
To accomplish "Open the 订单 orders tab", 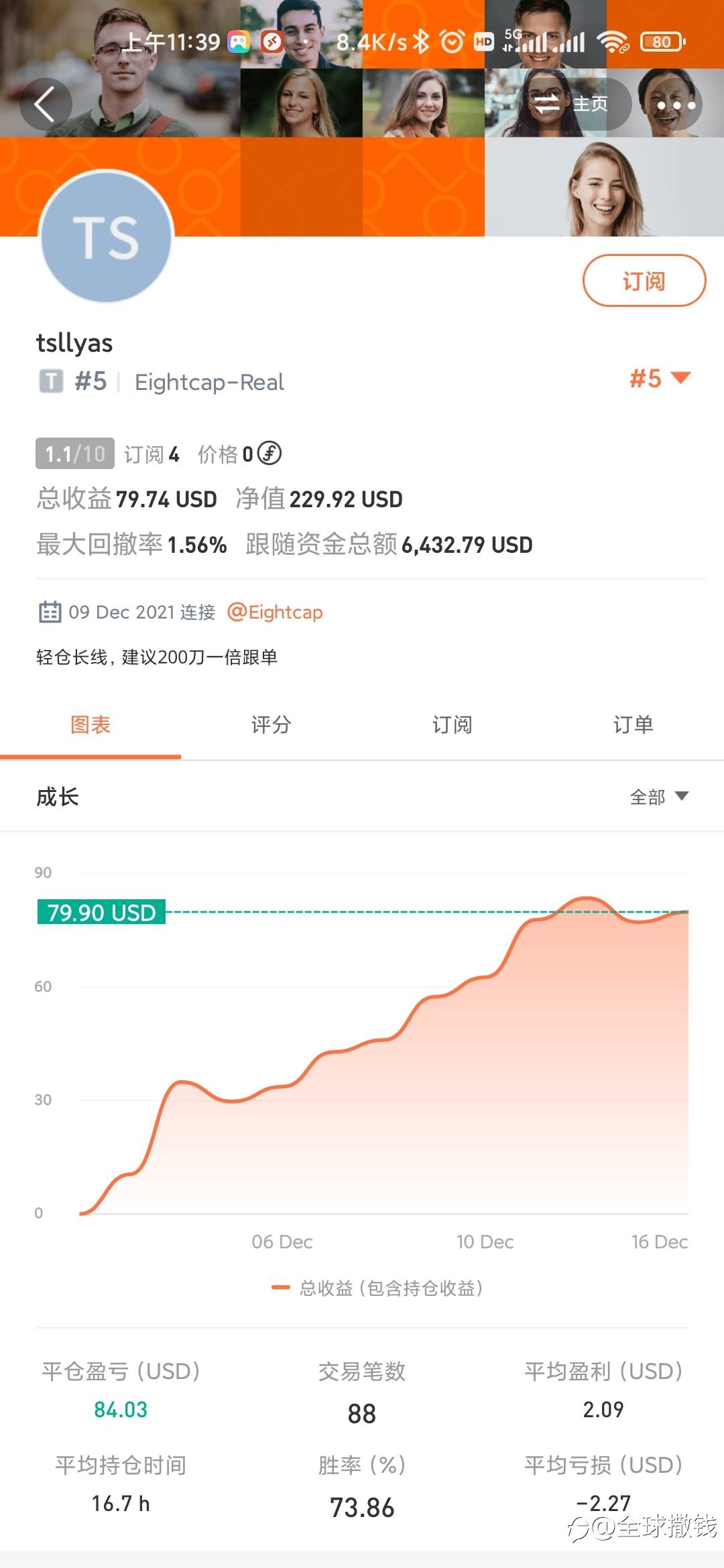I will click(x=633, y=724).
